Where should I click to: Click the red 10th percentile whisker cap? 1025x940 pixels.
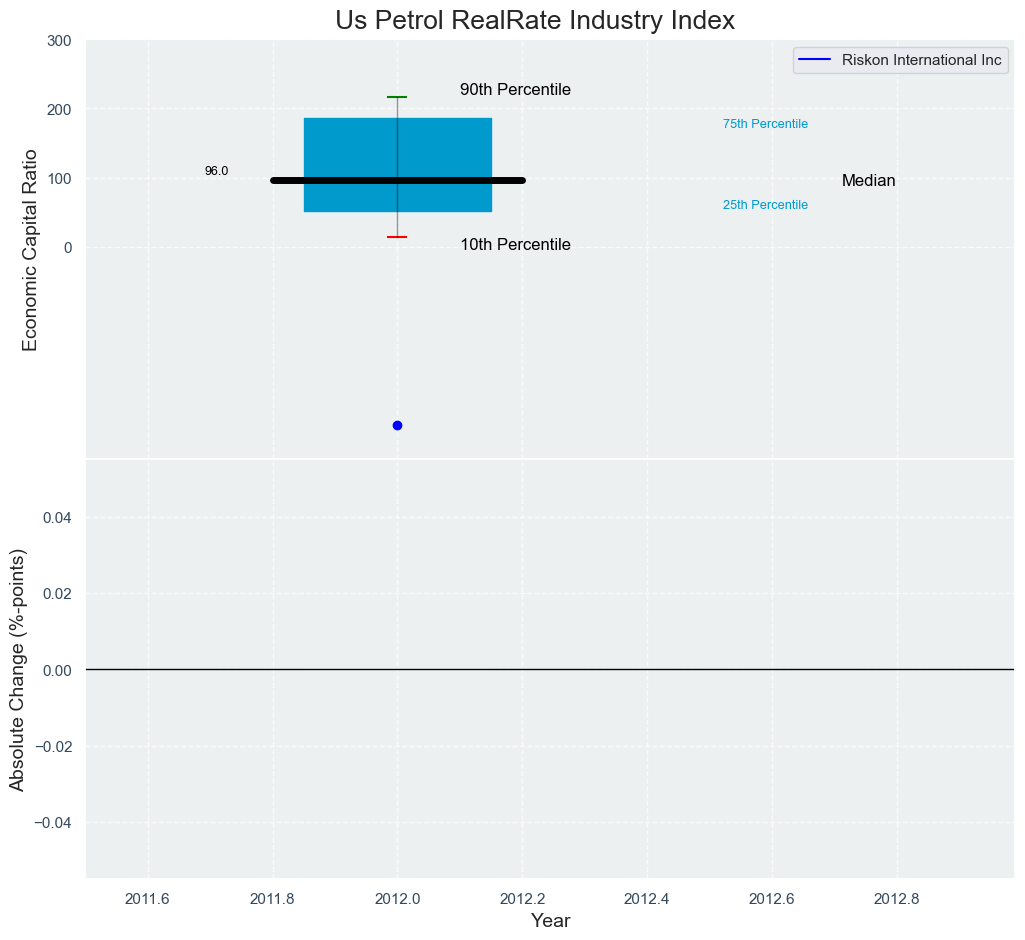coord(397,237)
